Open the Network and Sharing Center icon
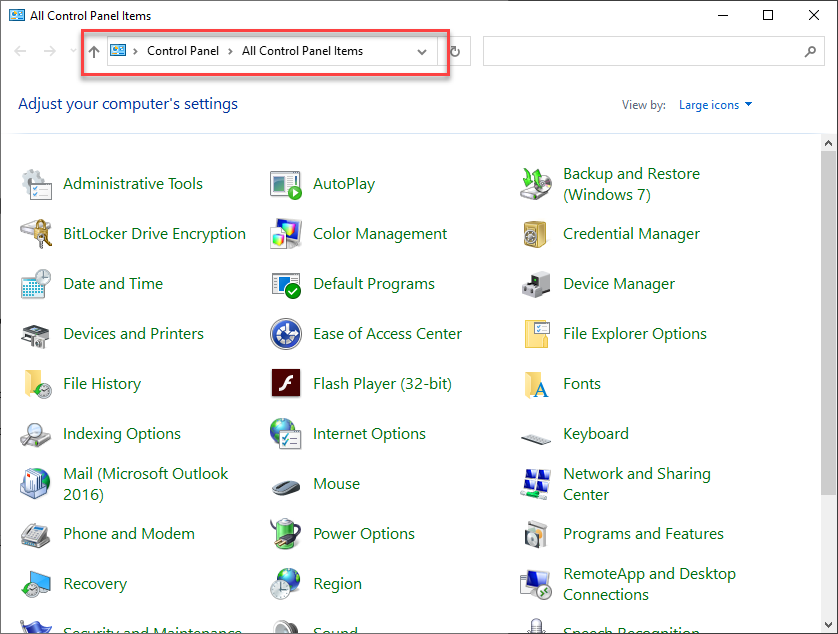Screen dimensions: 838x634 click(536, 484)
